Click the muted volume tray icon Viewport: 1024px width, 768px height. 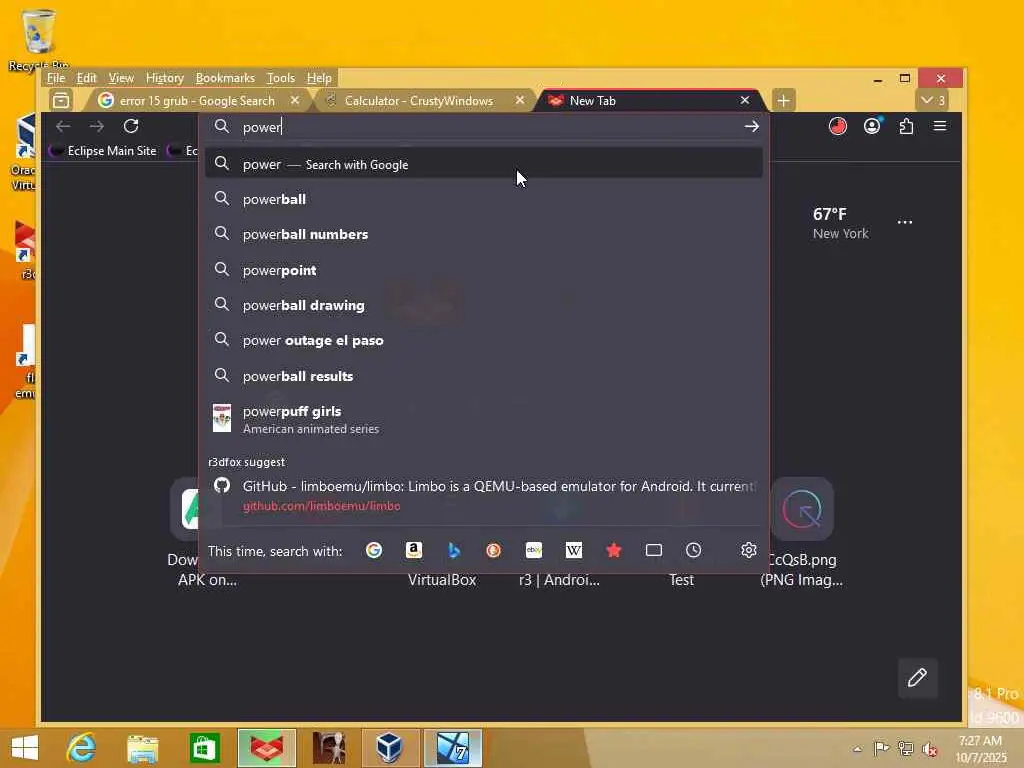929,749
